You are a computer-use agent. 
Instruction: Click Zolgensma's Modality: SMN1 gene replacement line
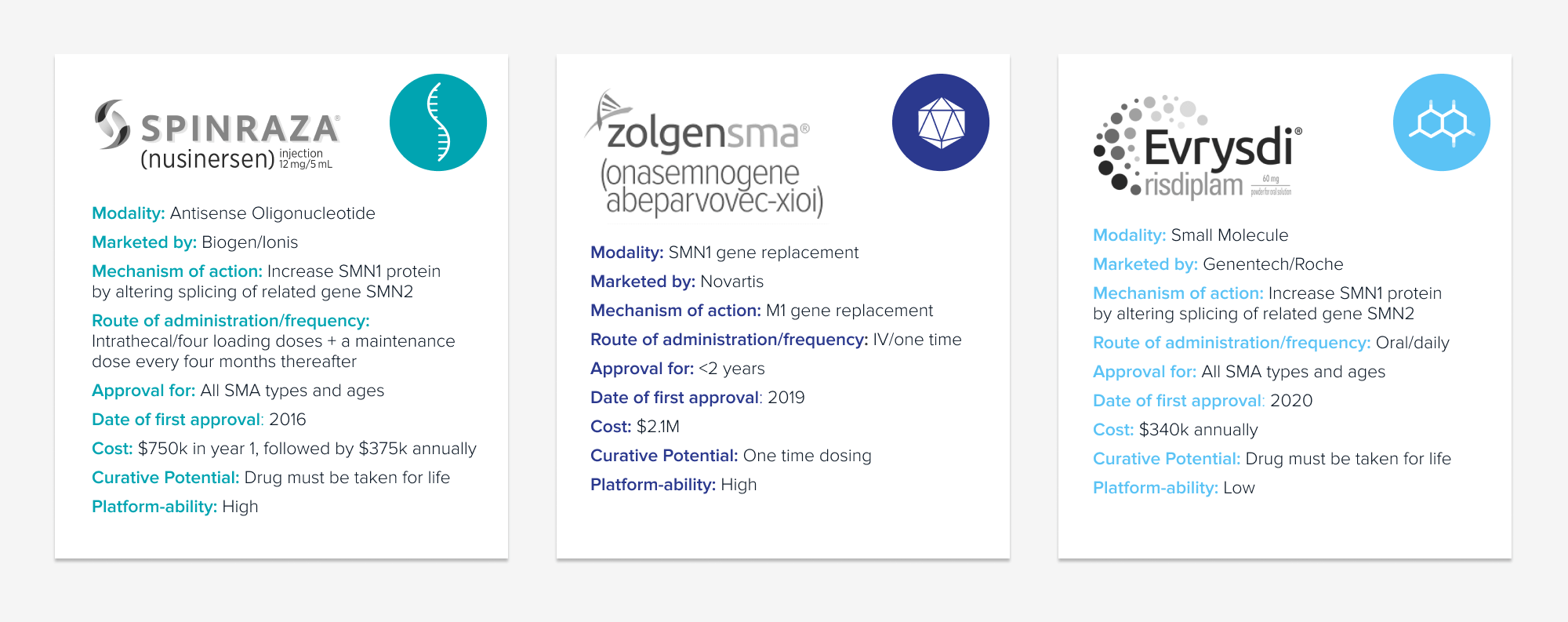coord(724,253)
